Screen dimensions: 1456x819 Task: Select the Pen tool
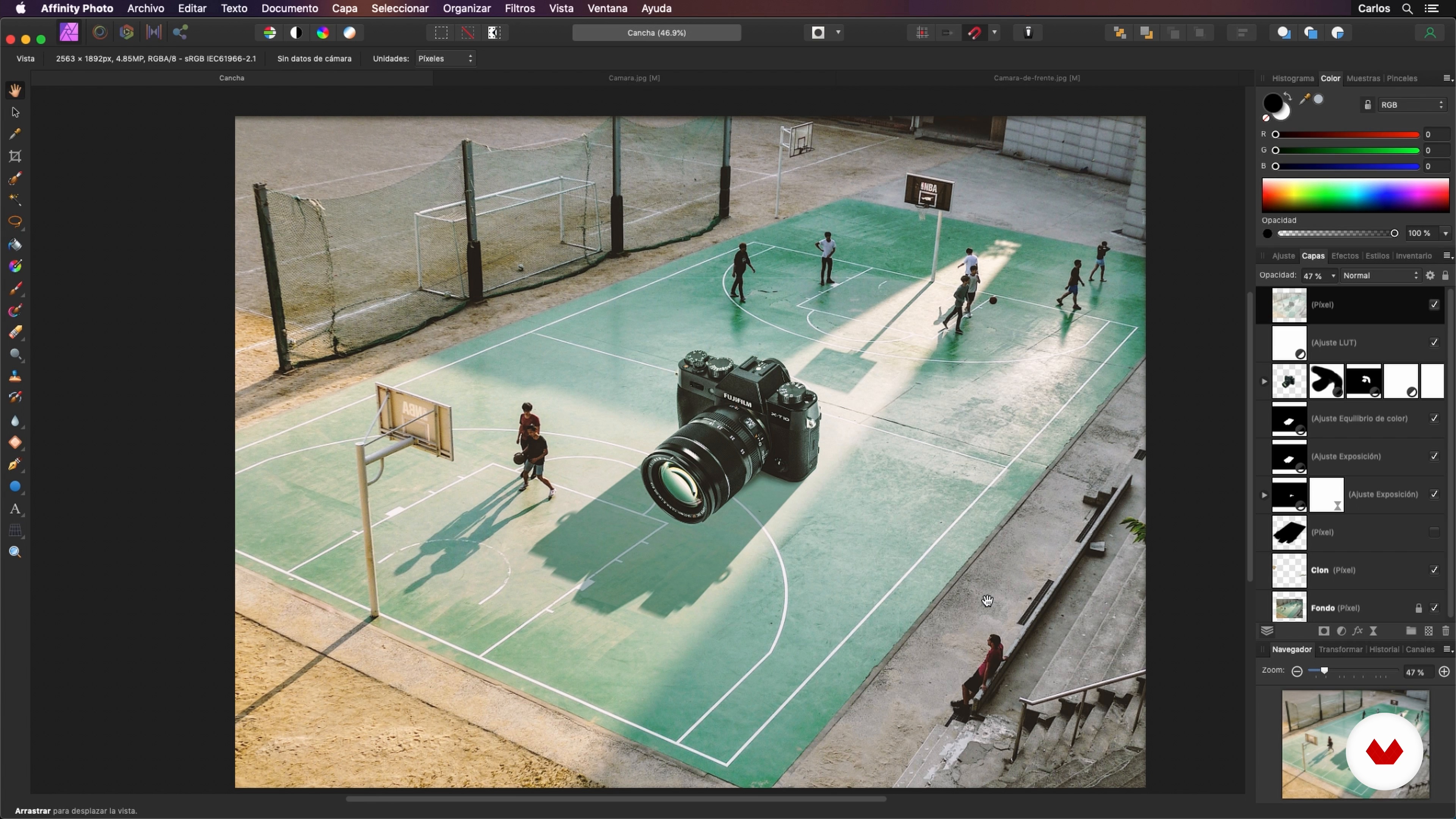15,464
